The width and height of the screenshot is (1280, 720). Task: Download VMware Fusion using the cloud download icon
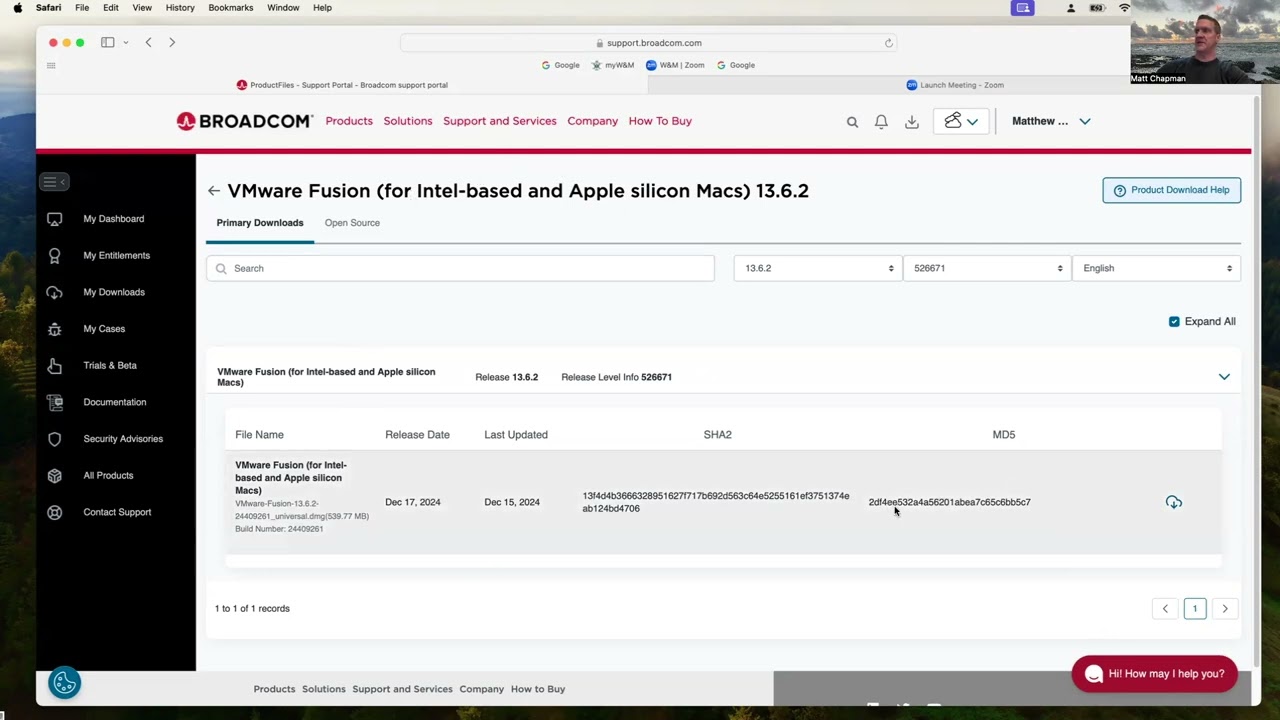[1173, 502]
